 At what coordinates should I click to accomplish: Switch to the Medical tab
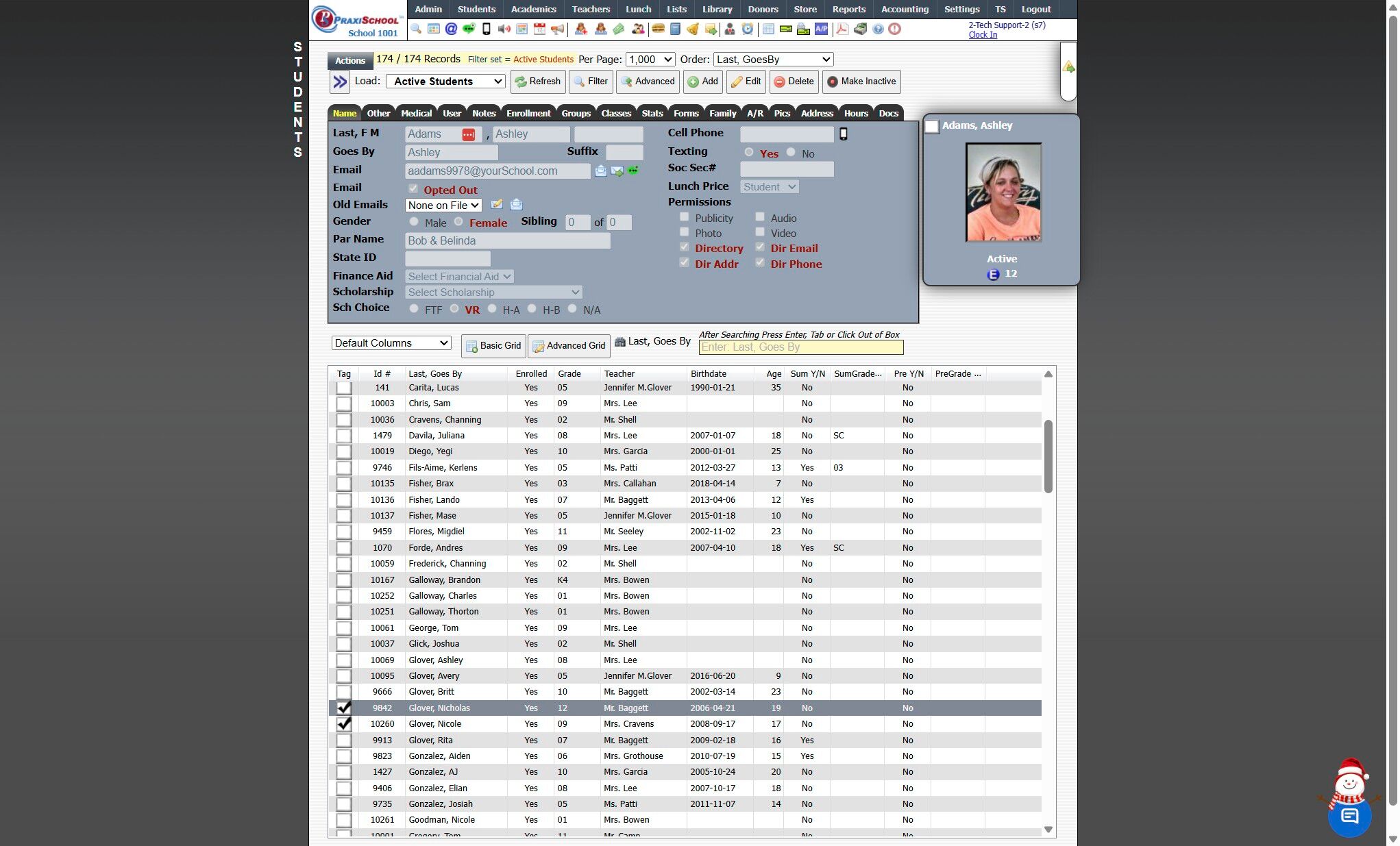point(416,113)
